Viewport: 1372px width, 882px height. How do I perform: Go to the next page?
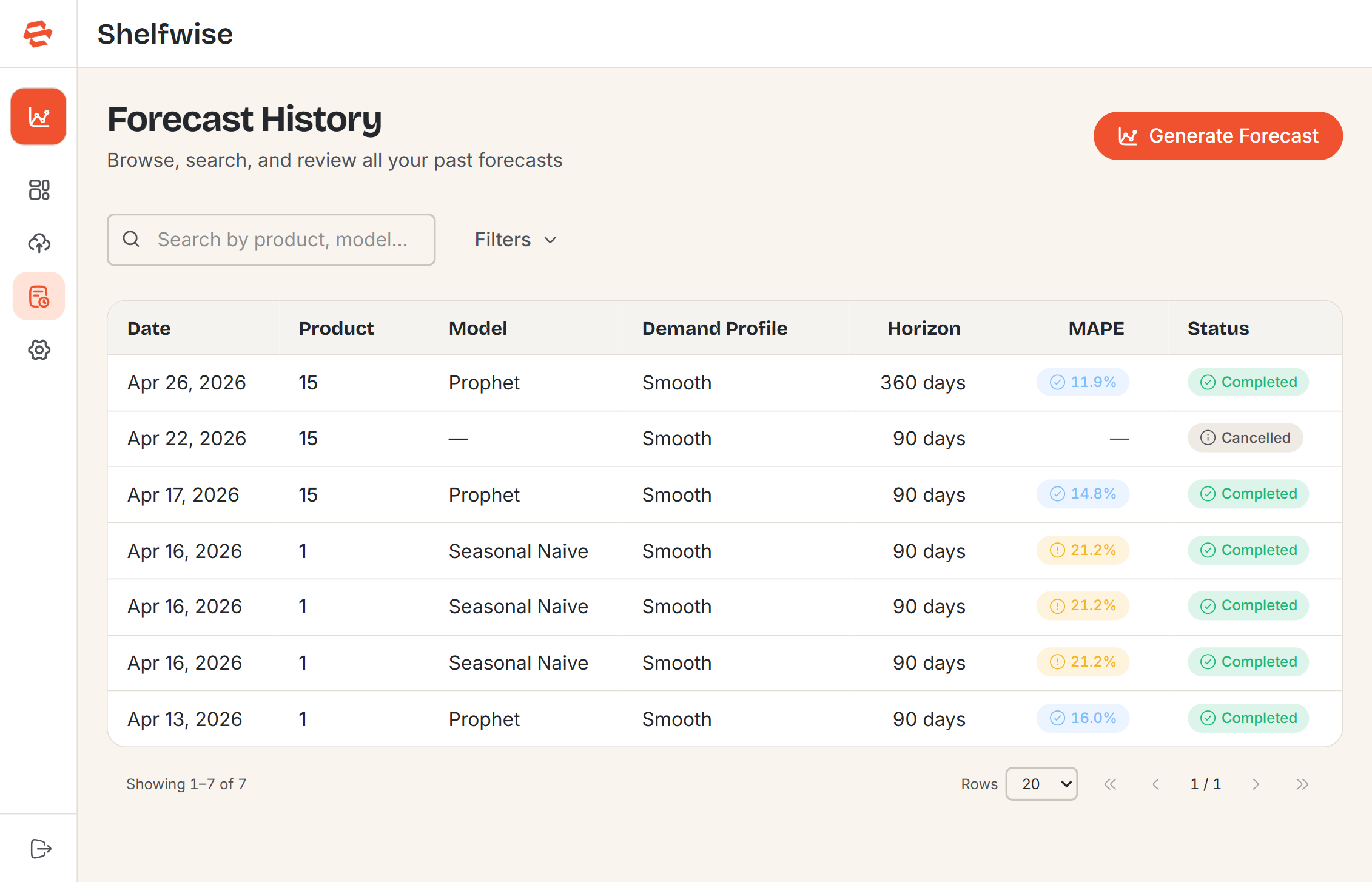1256,784
